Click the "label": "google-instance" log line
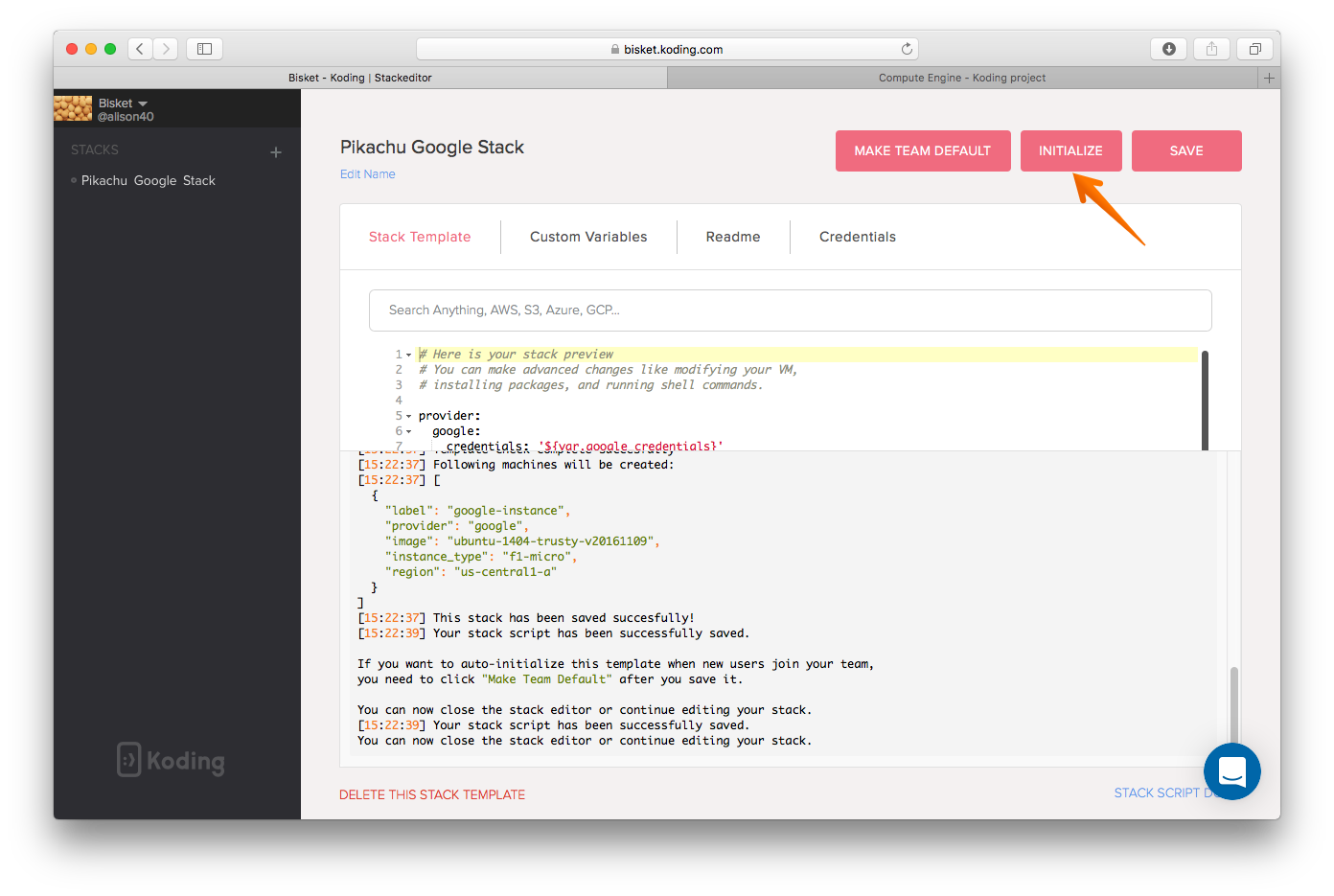 (477, 511)
